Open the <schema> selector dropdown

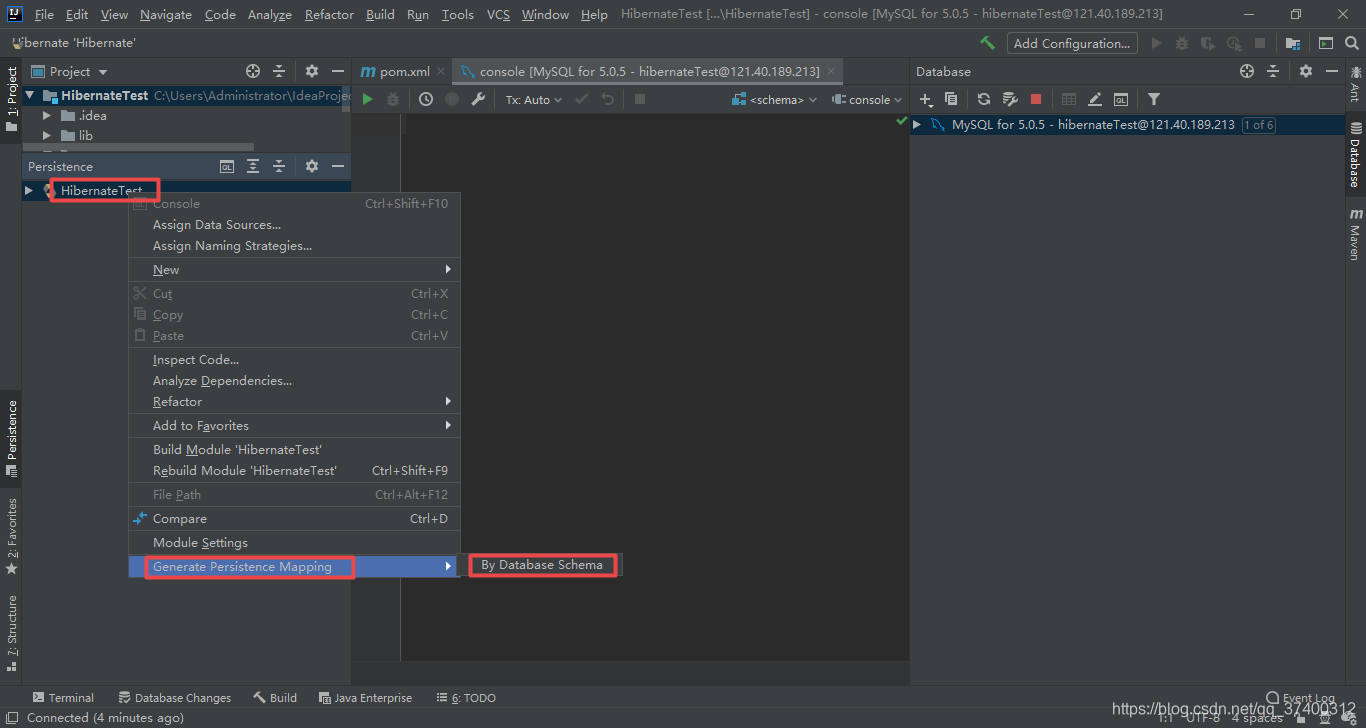[x=774, y=100]
